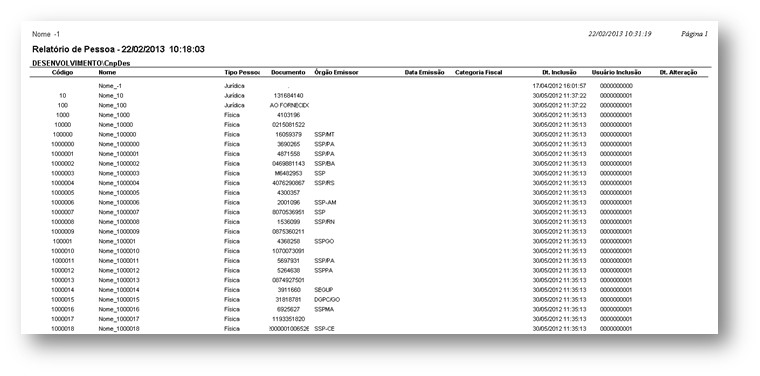The width and height of the screenshot is (760, 376).
Task: Select the Usuário Inclusão column header
Action: tap(617, 72)
